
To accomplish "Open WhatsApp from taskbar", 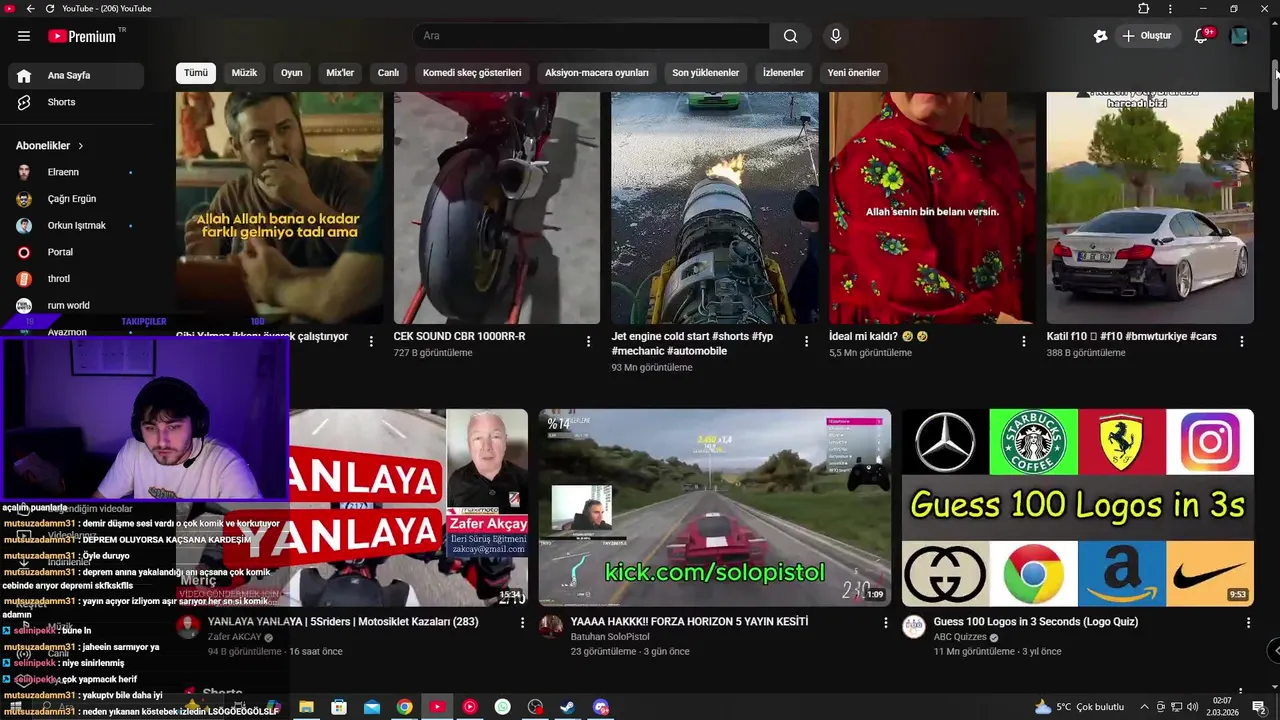I will [502, 707].
